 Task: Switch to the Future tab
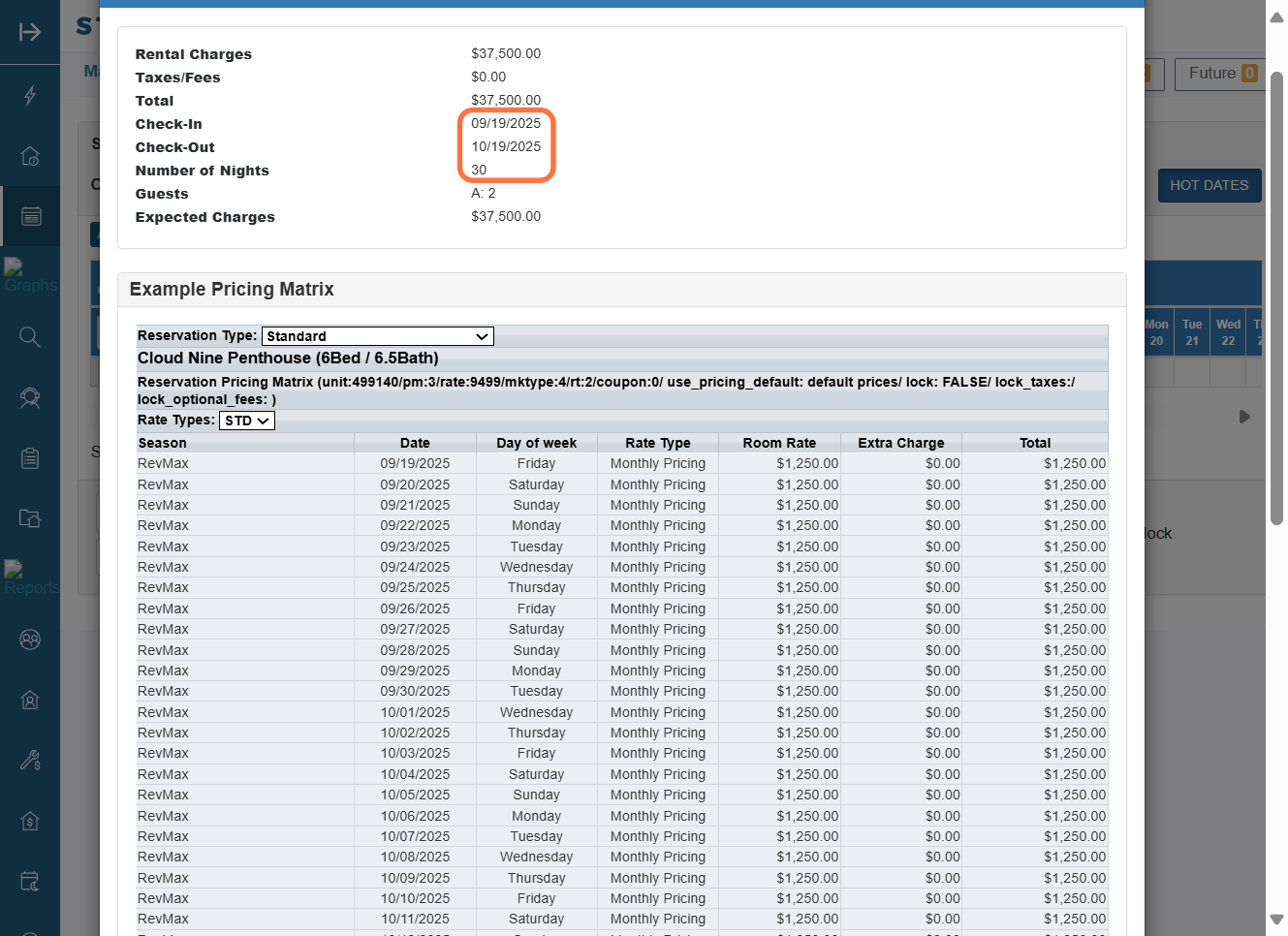[1222, 74]
